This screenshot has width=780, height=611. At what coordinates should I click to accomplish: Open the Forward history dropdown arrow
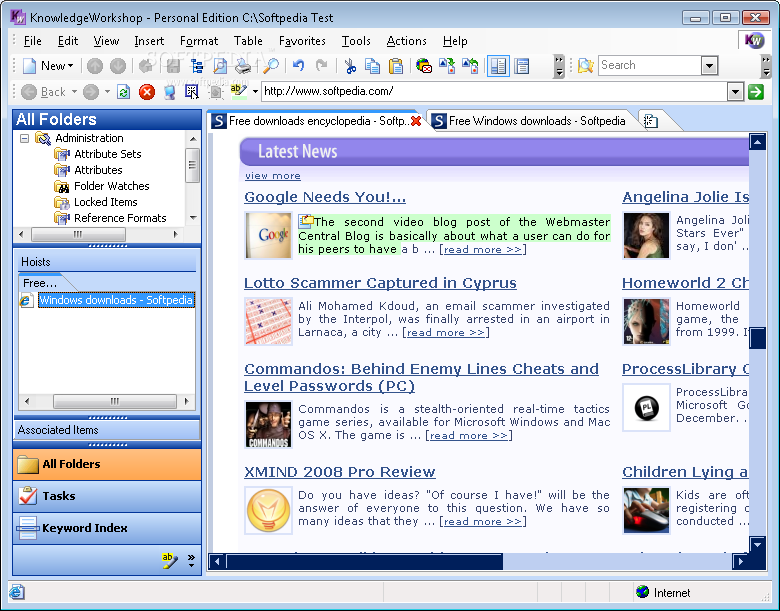point(107,92)
